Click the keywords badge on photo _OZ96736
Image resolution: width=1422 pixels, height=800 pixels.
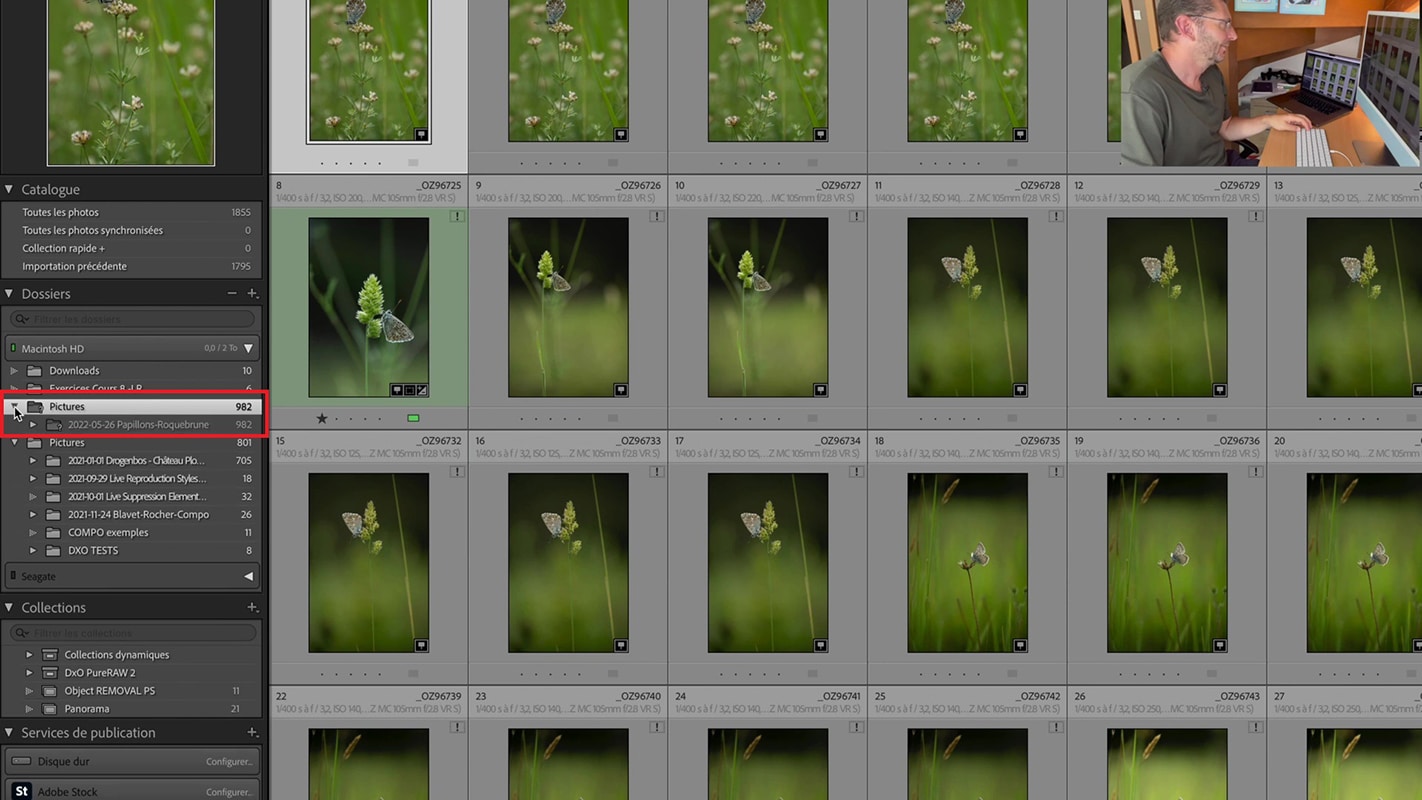pyautogui.click(x=1220, y=646)
